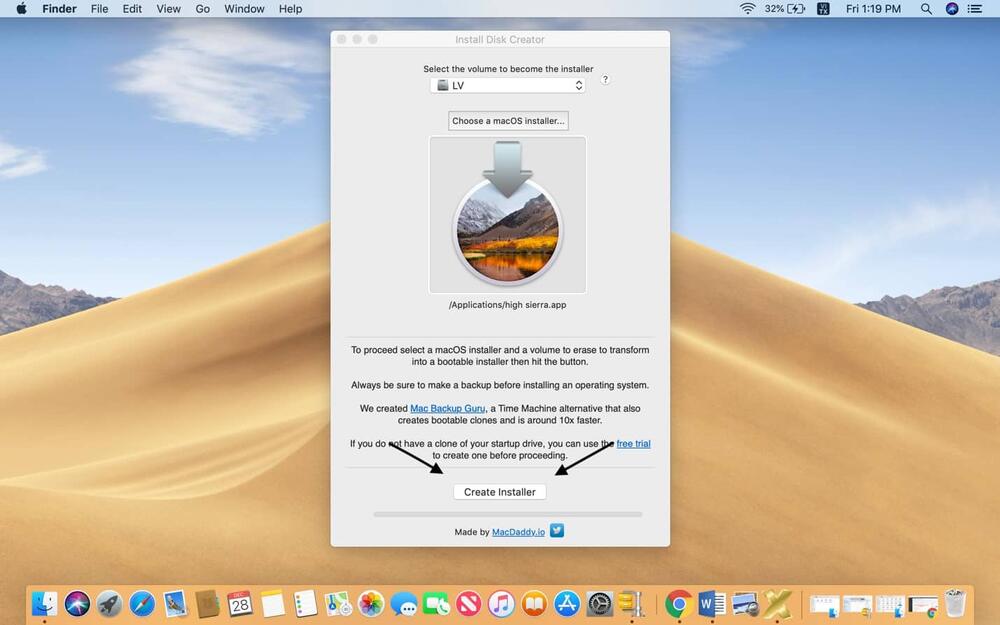
Task: Open Google Chrome from the Dock
Action: (x=678, y=603)
